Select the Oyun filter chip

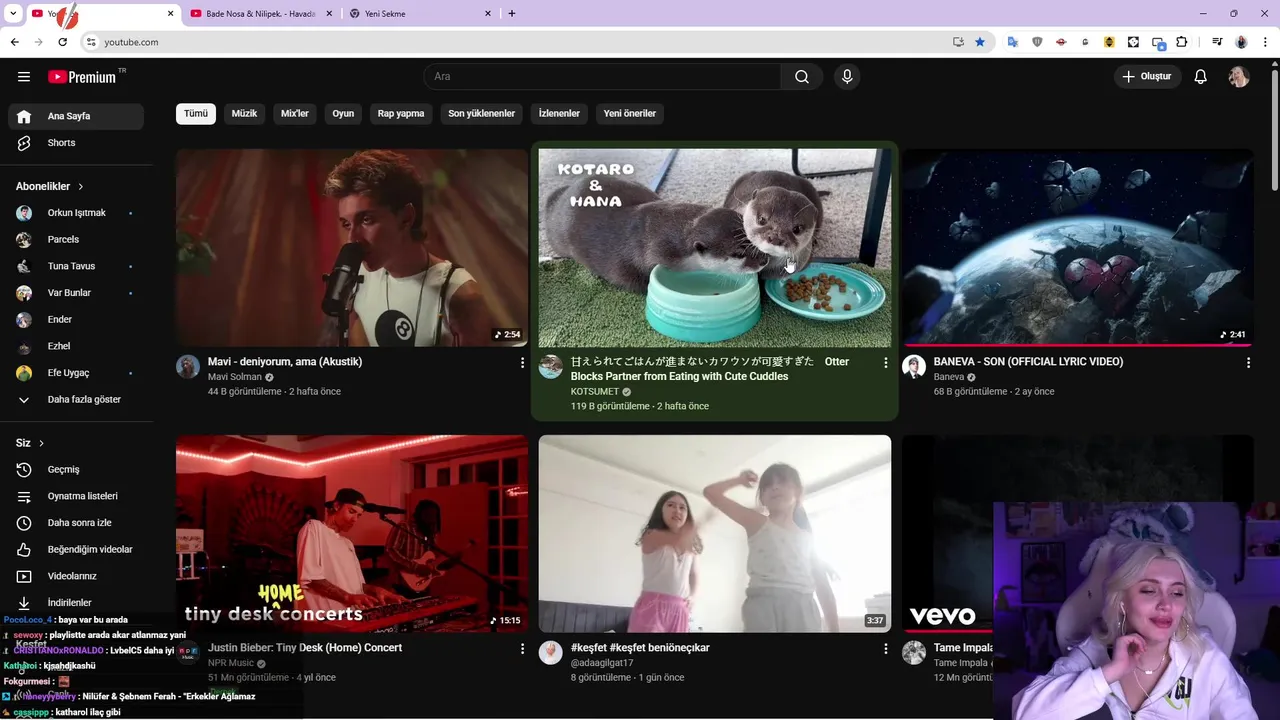point(343,113)
